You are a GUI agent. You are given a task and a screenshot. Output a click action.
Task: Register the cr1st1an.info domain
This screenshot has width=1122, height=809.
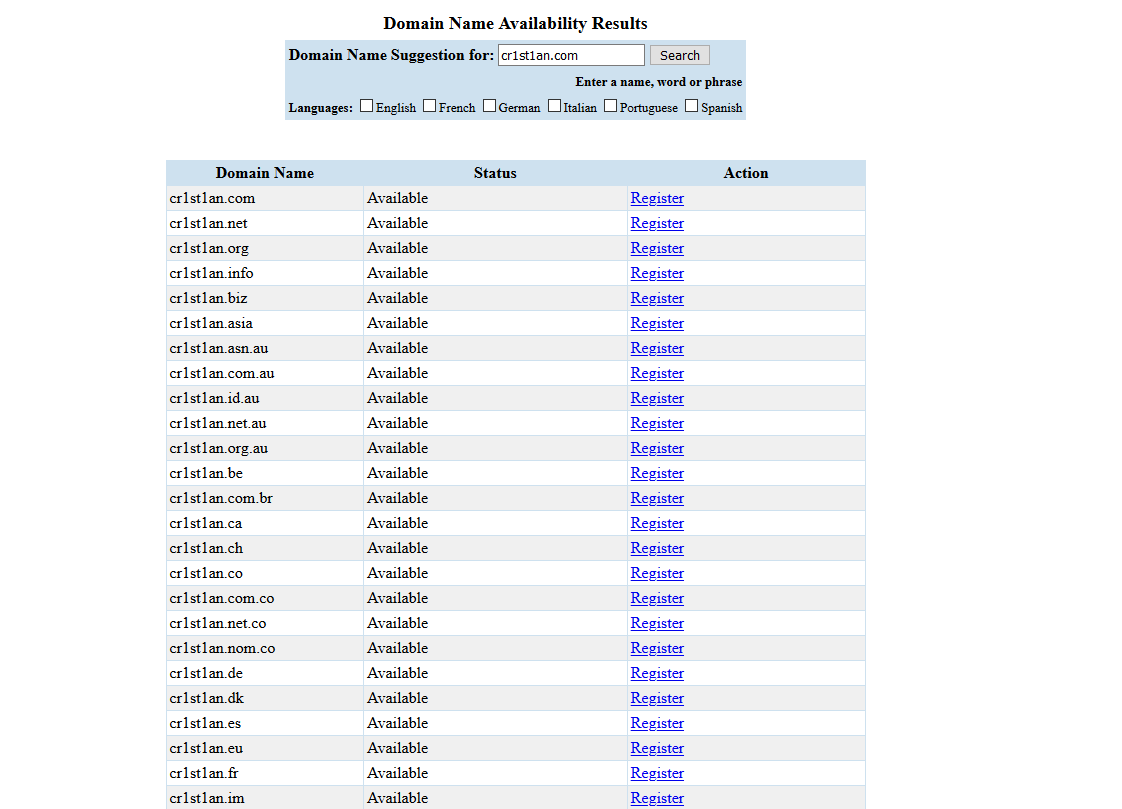tap(657, 273)
